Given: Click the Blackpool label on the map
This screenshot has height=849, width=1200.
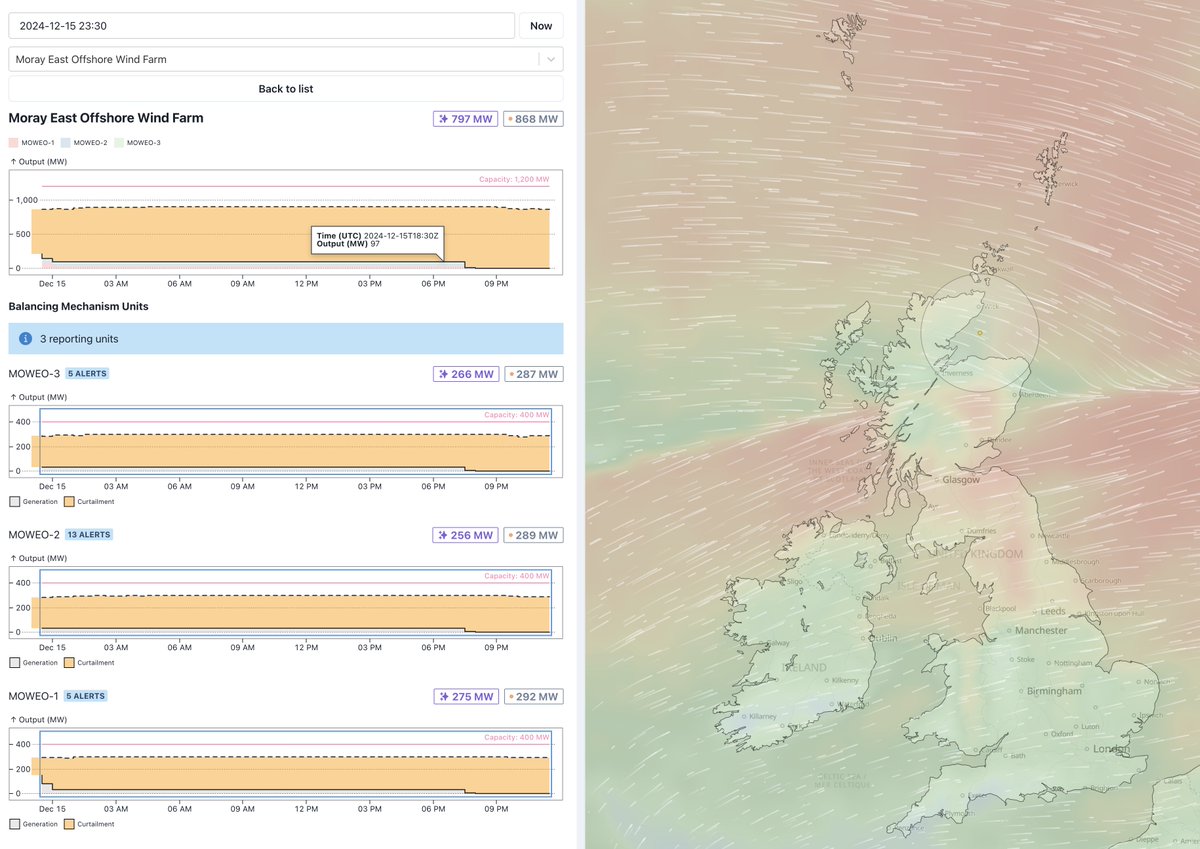Looking at the screenshot, I should pos(1000,608).
